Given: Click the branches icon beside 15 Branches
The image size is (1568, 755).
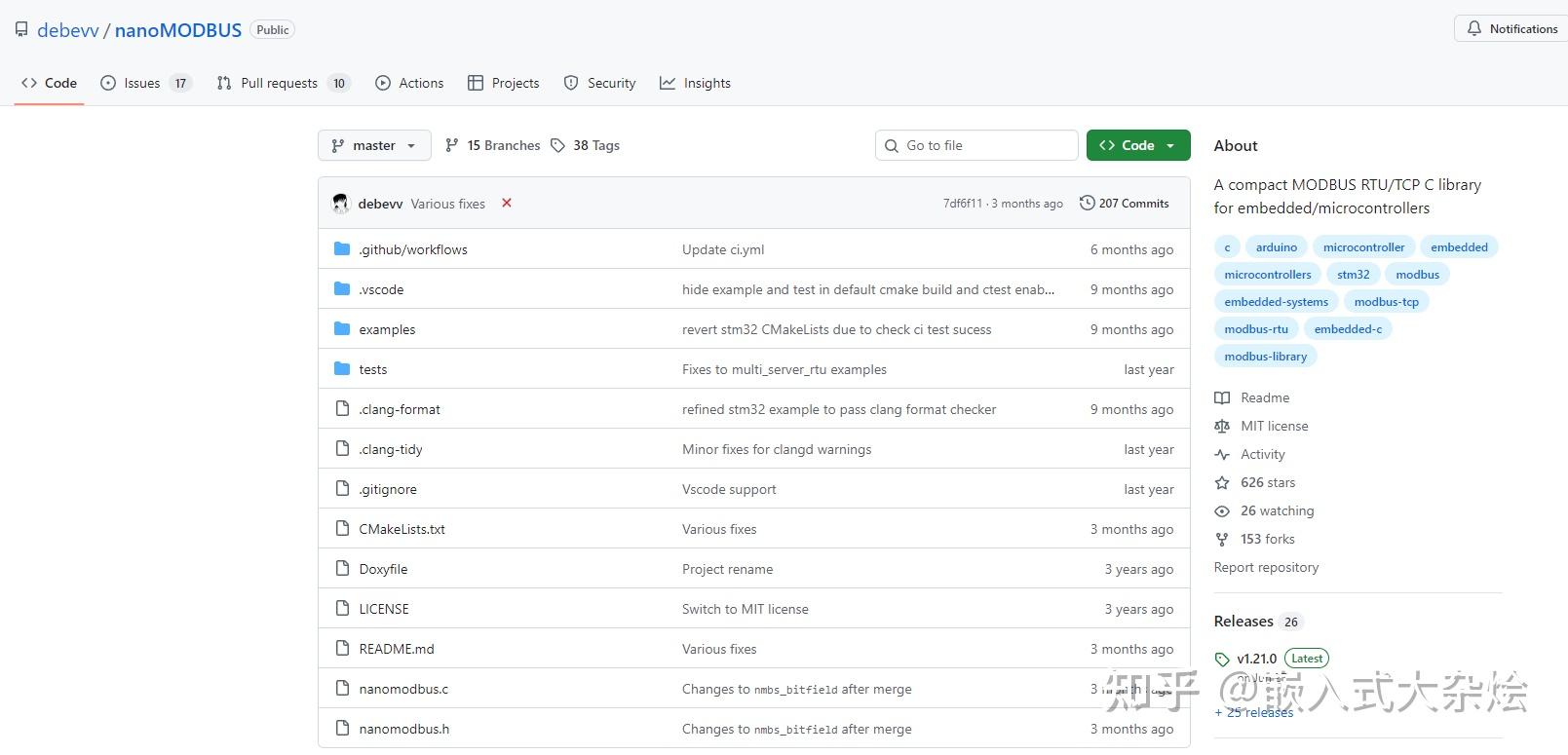Looking at the screenshot, I should 451,145.
